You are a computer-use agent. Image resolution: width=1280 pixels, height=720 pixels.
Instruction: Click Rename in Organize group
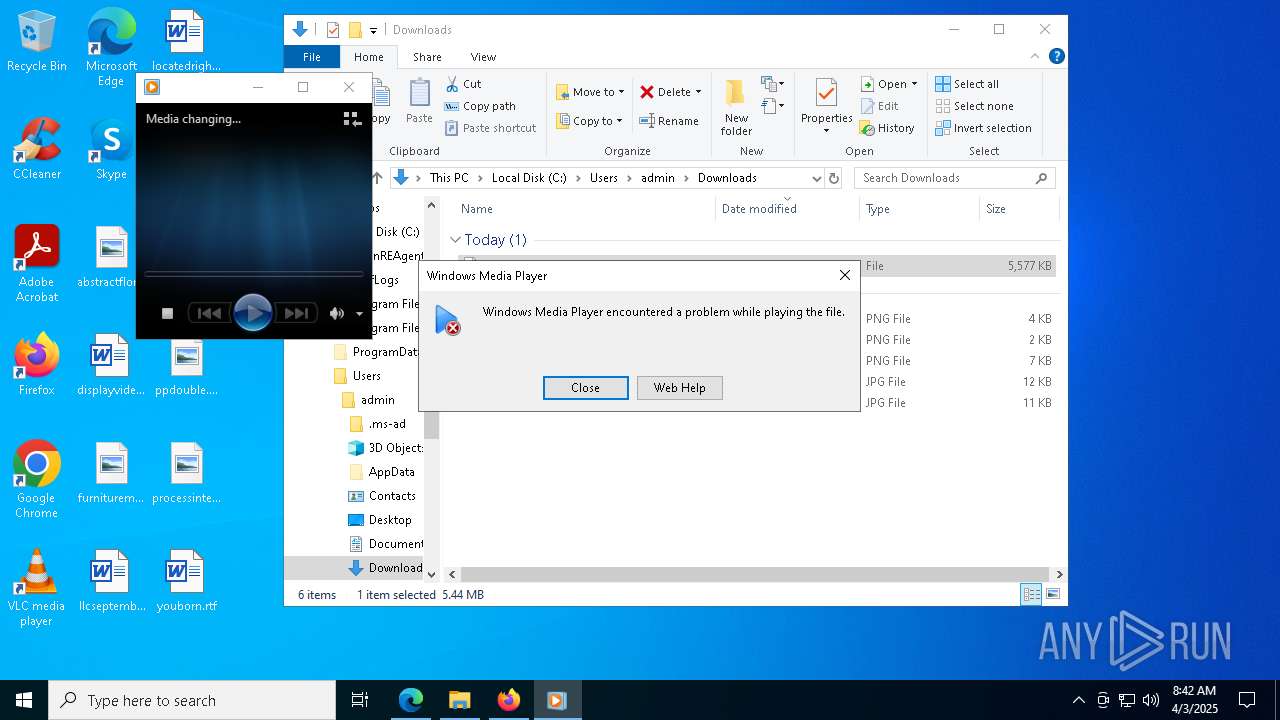(669, 121)
